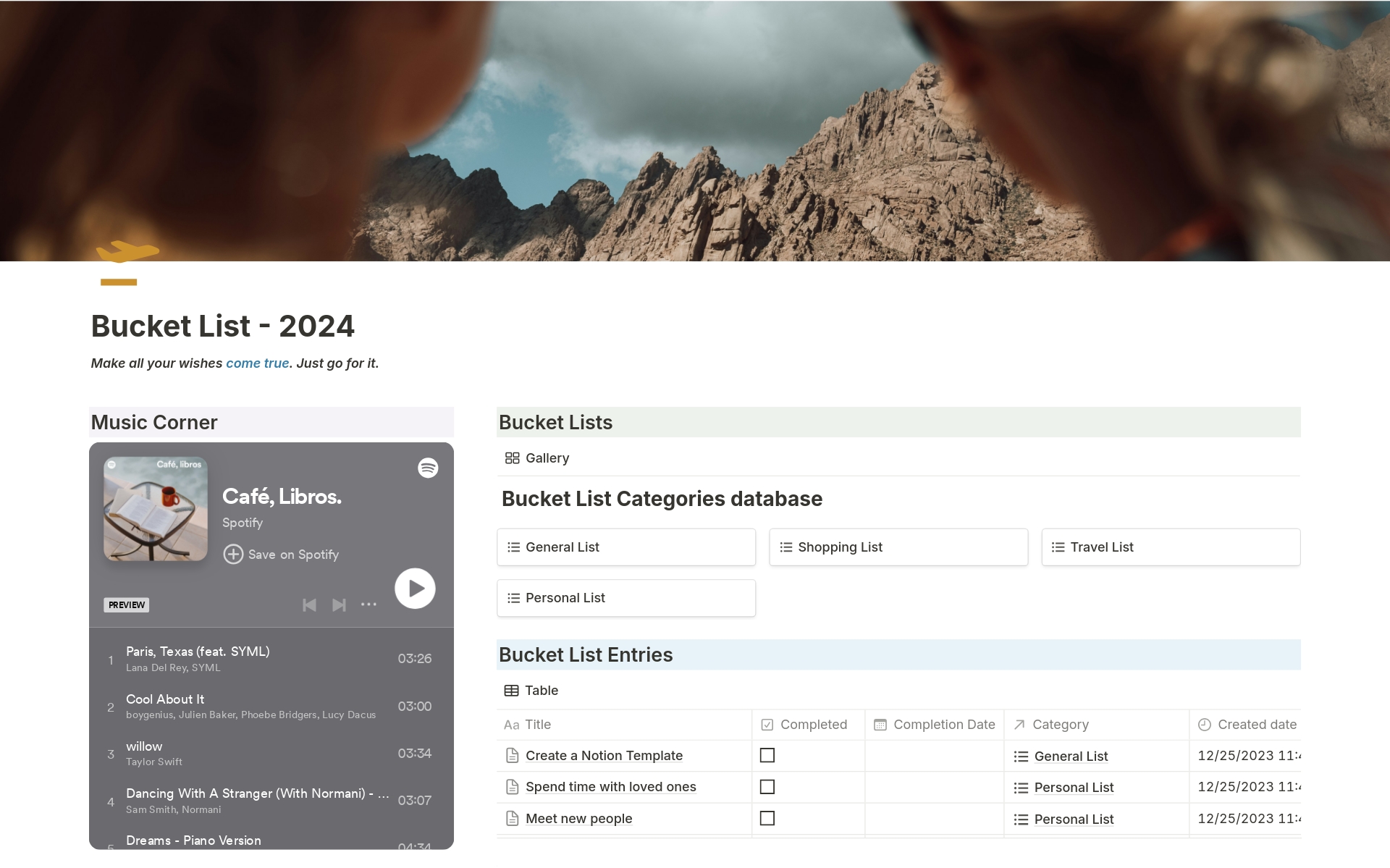The height and width of the screenshot is (868, 1390).
Task: Open the come true hyperlink
Action: (257, 363)
